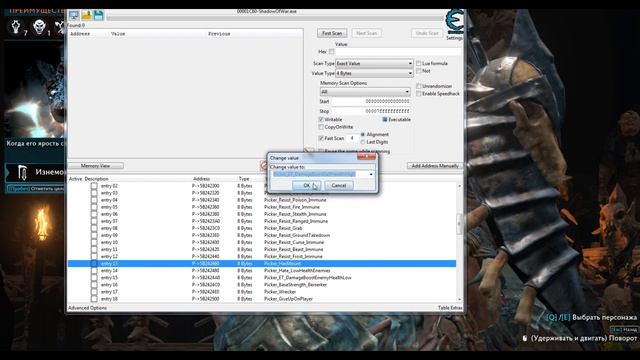Select the Picker_Resist_GroundTakedown value

pyautogui.click(x=297, y=235)
